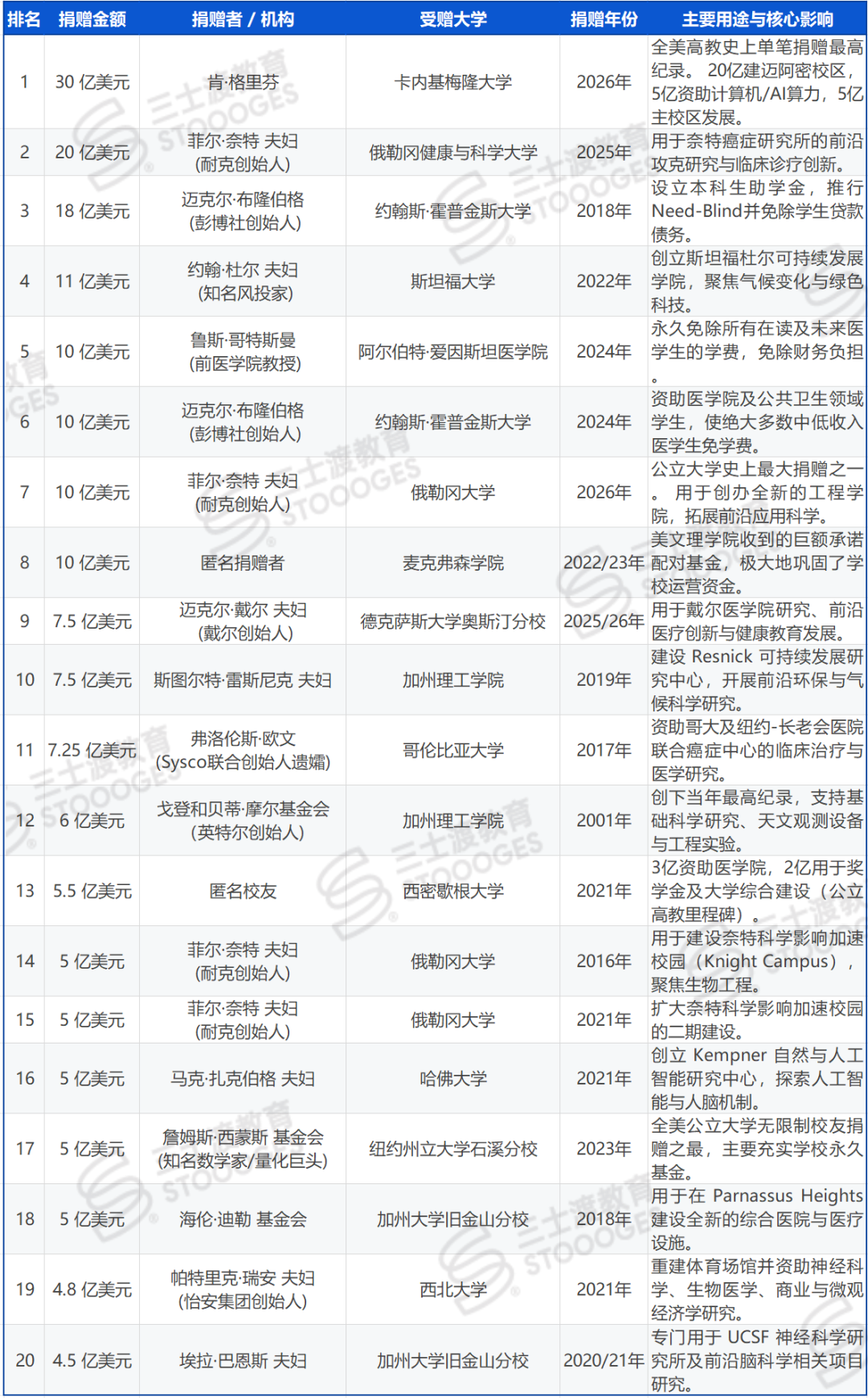Click university cell '德克萨斯大学奥斯汀分校'

click(x=453, y=621)
